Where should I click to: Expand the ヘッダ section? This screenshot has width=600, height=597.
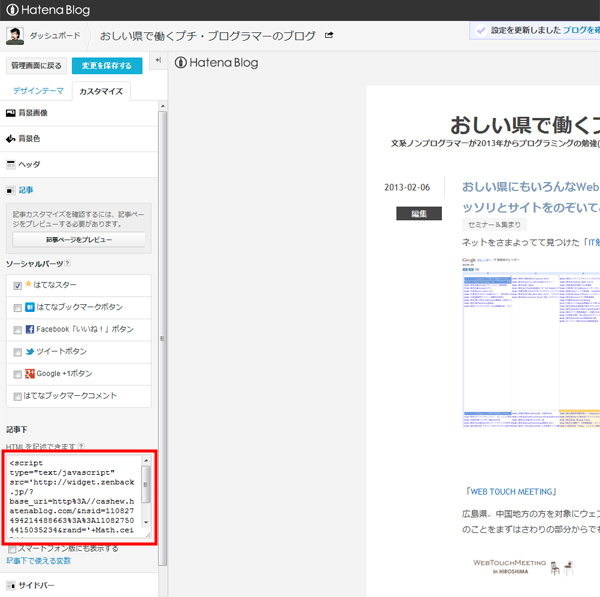79,165
